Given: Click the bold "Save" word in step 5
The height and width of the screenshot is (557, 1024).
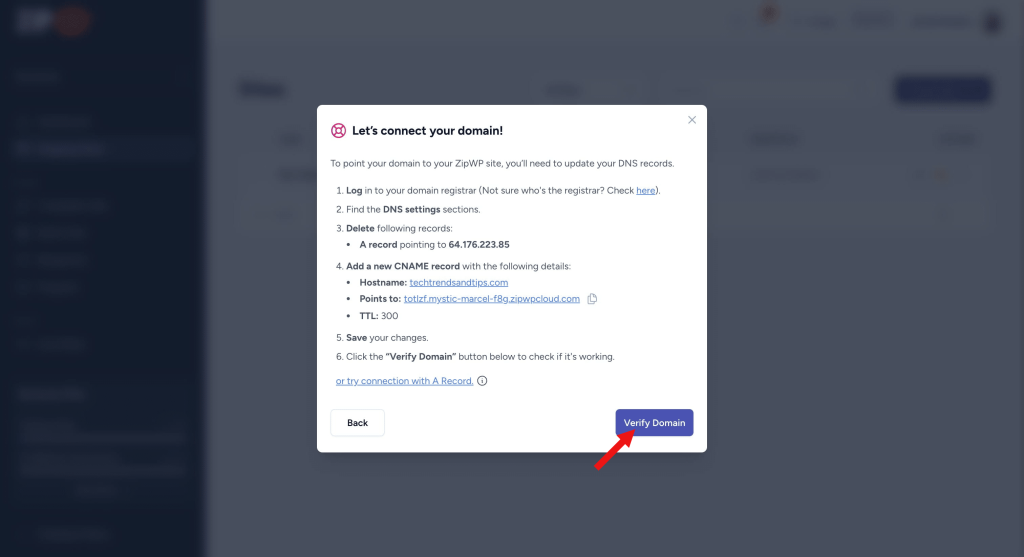Looking at the screenshot, I should pos(356,338).
